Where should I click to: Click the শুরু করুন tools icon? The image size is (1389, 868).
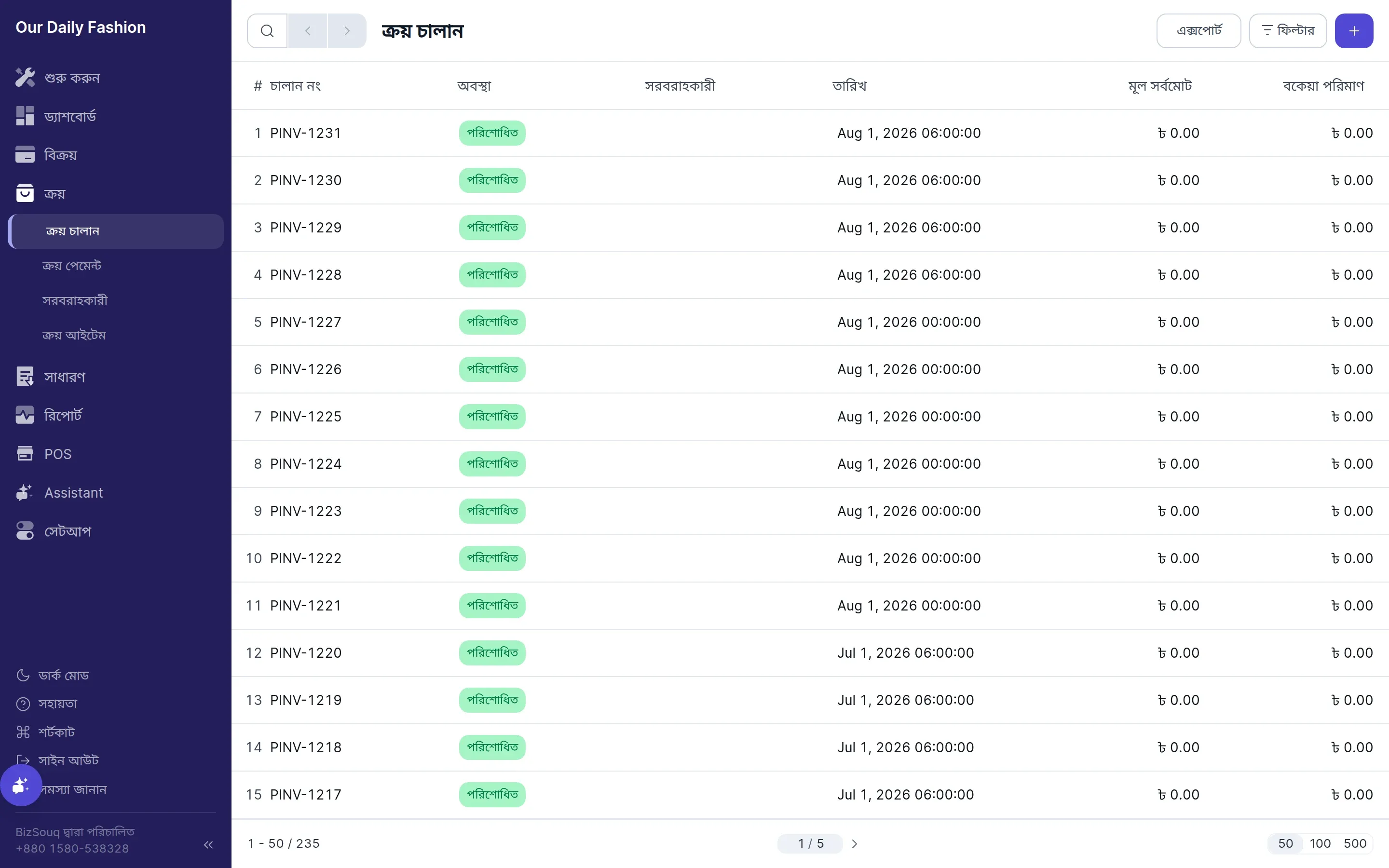coord(25,78)
